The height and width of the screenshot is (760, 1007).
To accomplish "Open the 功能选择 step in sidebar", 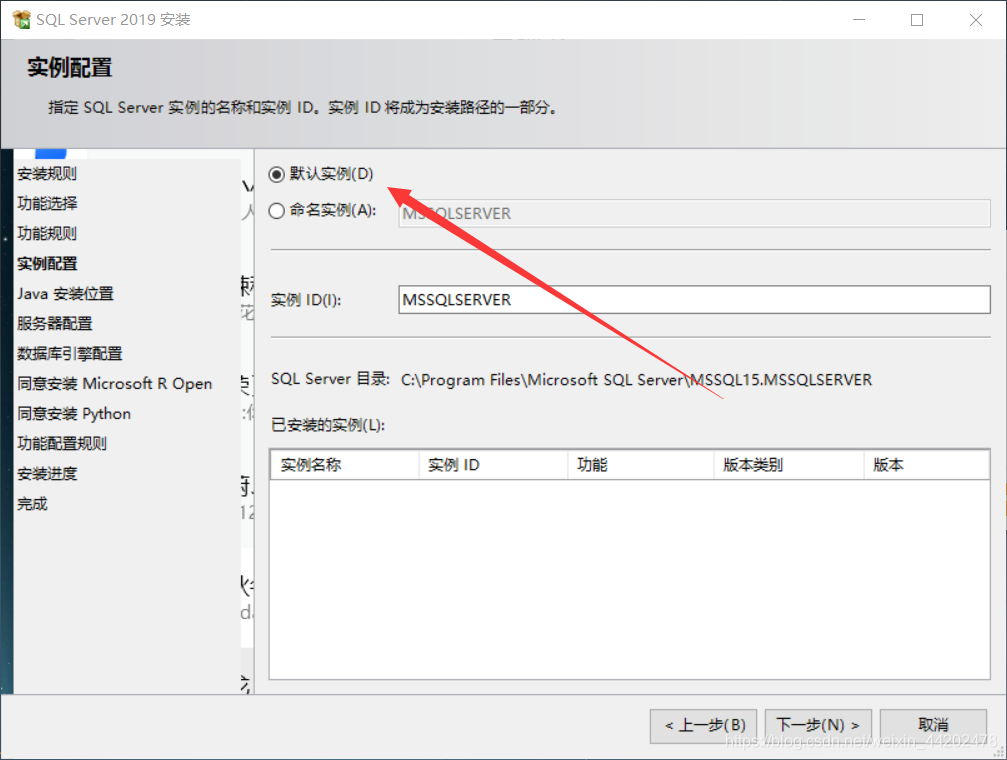I will [x=47, y=204].
